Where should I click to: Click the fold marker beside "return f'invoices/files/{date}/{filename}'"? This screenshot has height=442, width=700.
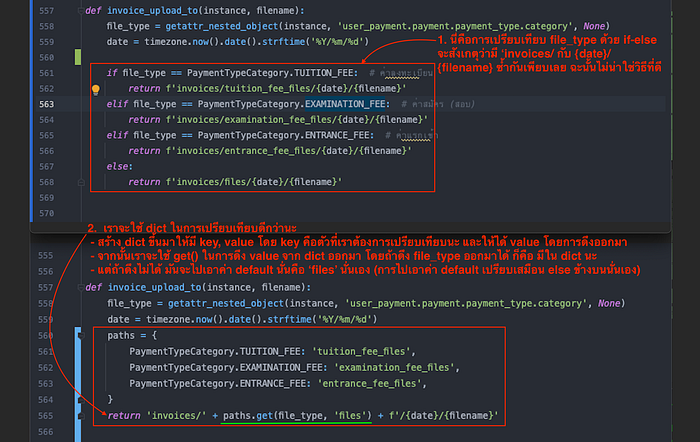[81, 182]
